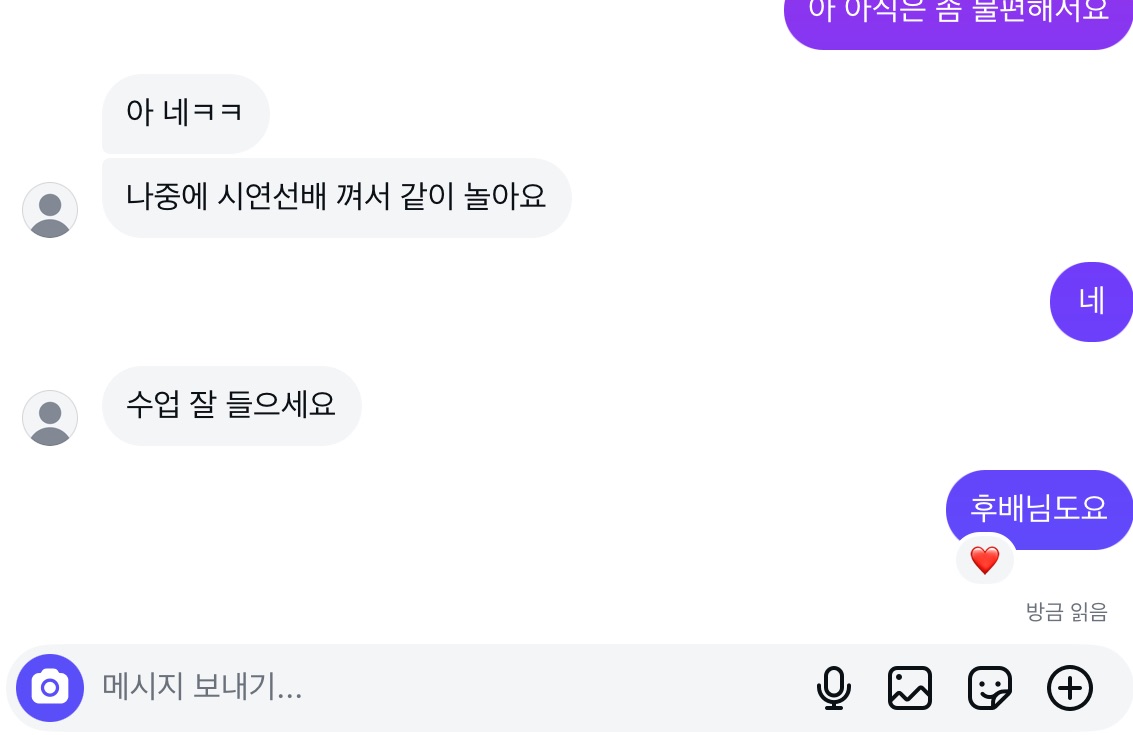Select the sent 네 message bubble
Screen dimensions: 1133x735
point(1091,301)
